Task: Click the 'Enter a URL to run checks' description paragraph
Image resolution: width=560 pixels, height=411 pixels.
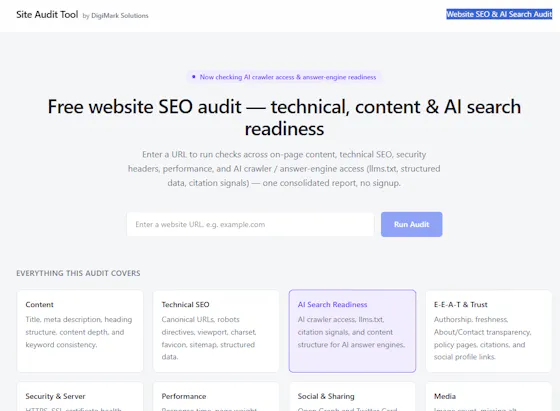Action: tap(284, 169)
